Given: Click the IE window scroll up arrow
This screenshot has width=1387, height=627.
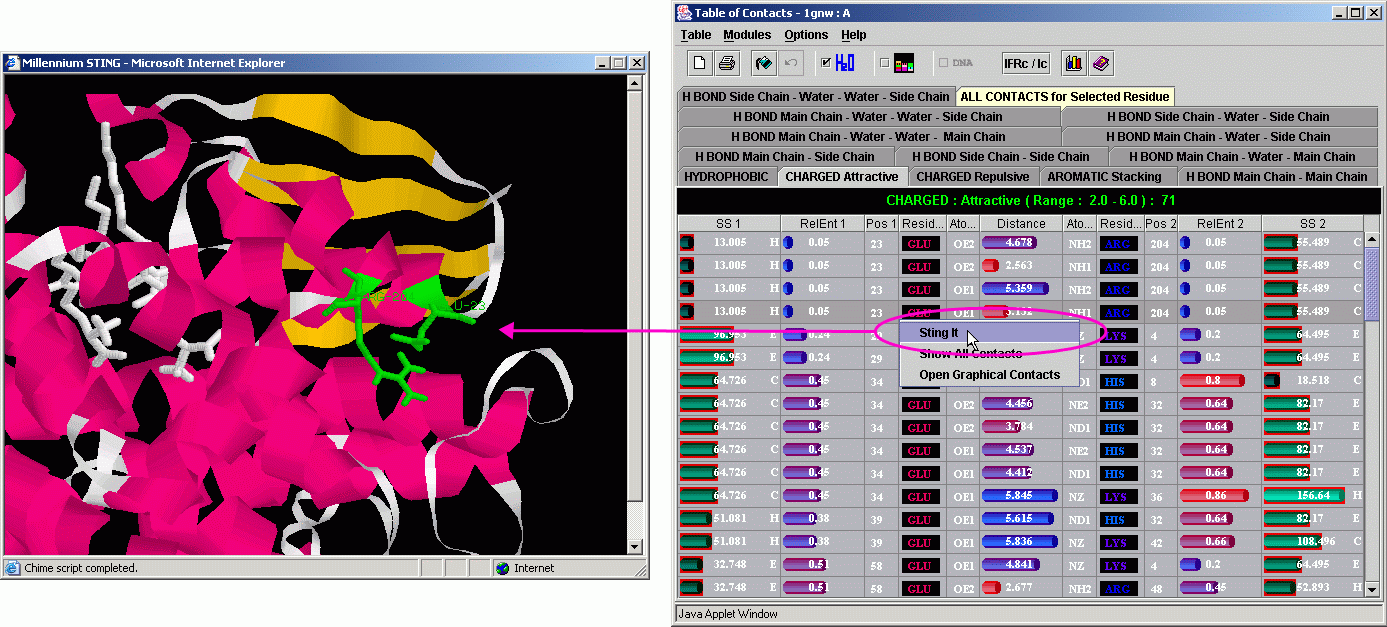Looking at the screenshot, I should point(634,84).
